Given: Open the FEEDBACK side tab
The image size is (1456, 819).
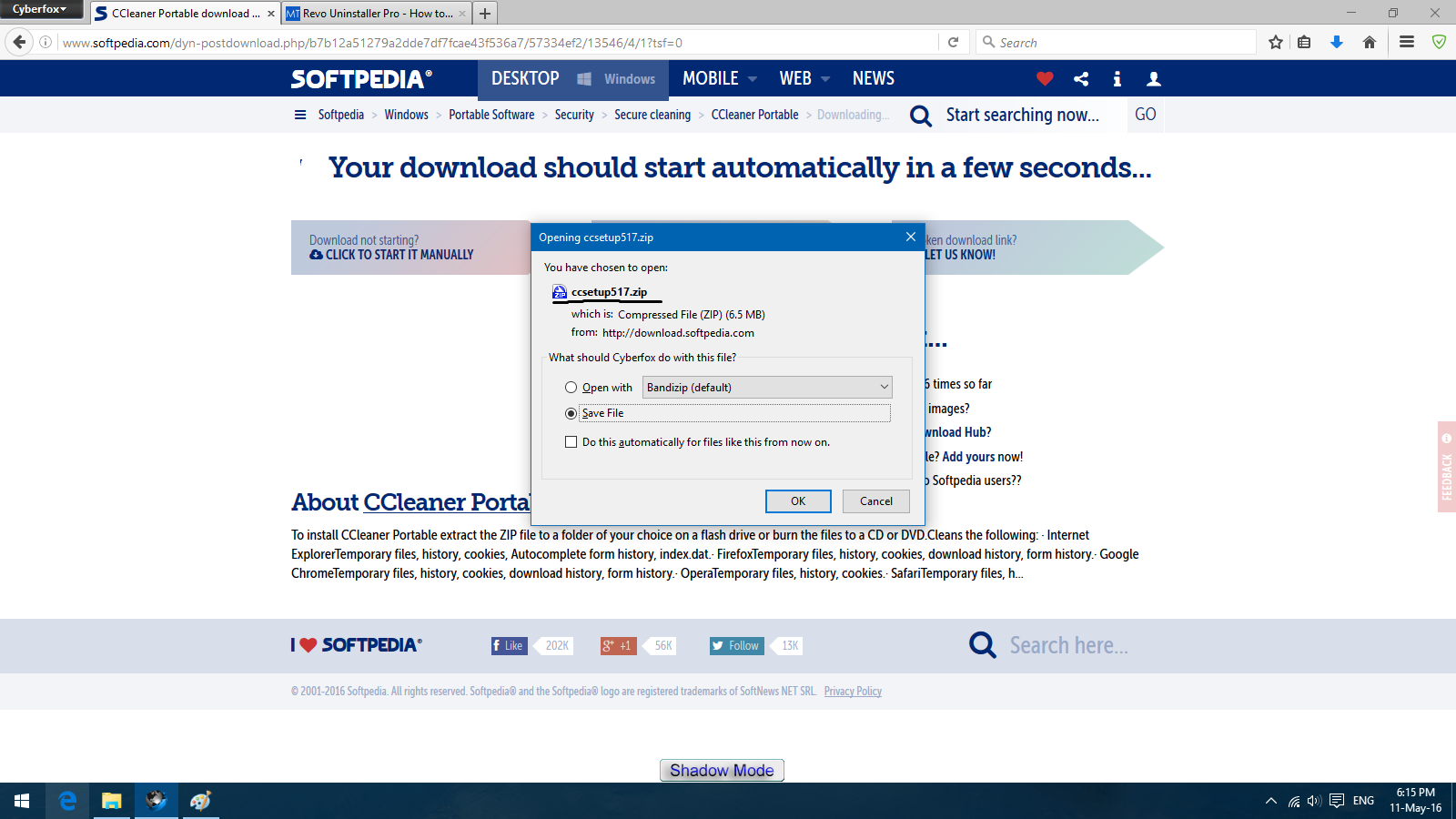Looking at the screenshot, I should click(x=1447, y=467).
